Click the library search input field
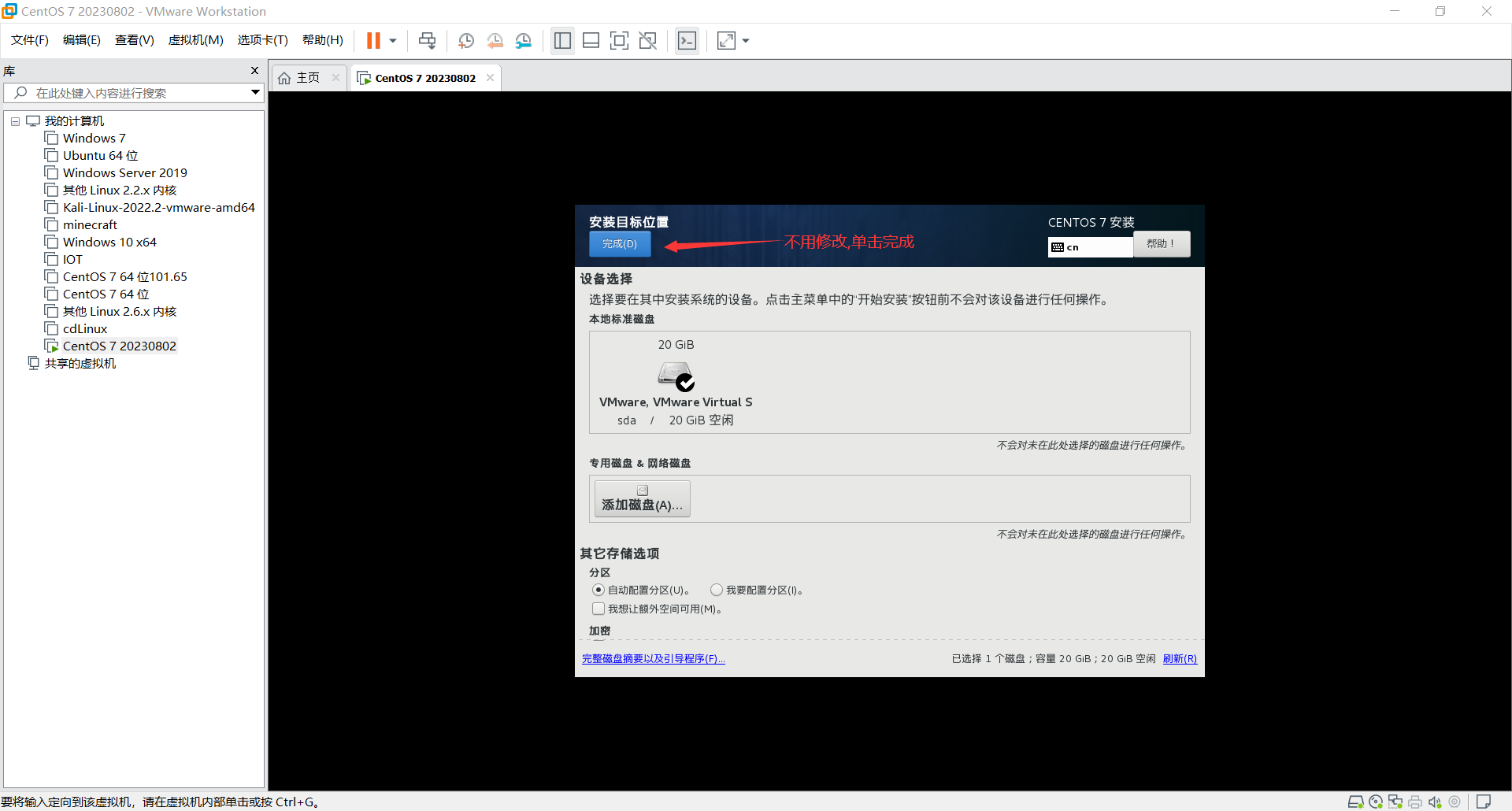The height and width of the screenshot is (811, 1512). pos(134,93)
